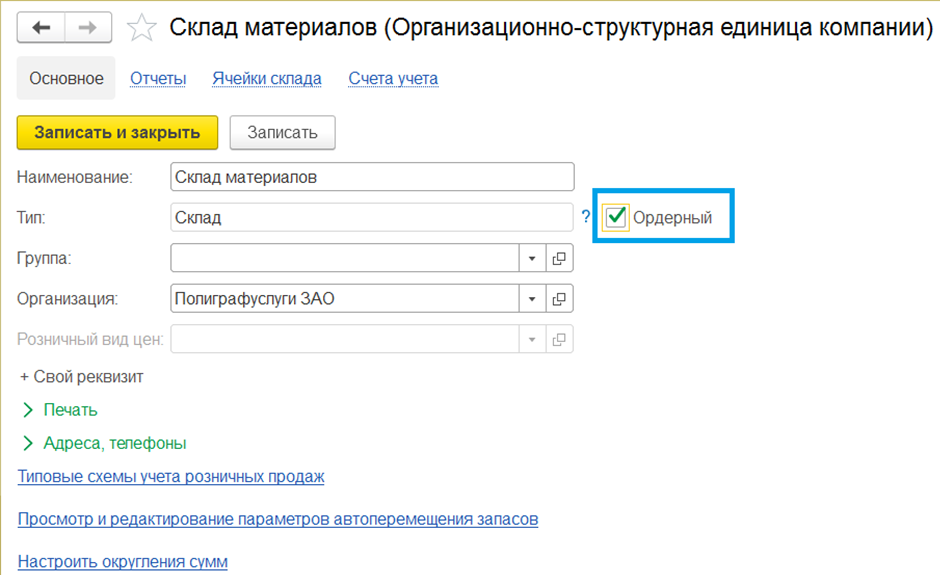940x575 pixels.
Task: Open the Группа dropdown list
Action: [x=532, y=258]
